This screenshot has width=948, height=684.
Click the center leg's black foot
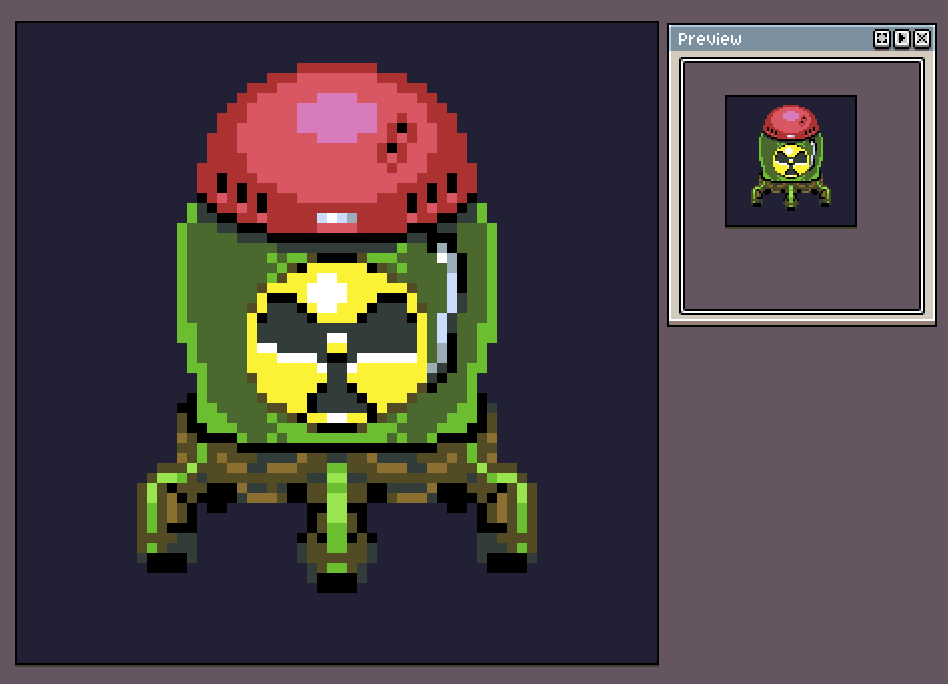(x=337, y=582)
